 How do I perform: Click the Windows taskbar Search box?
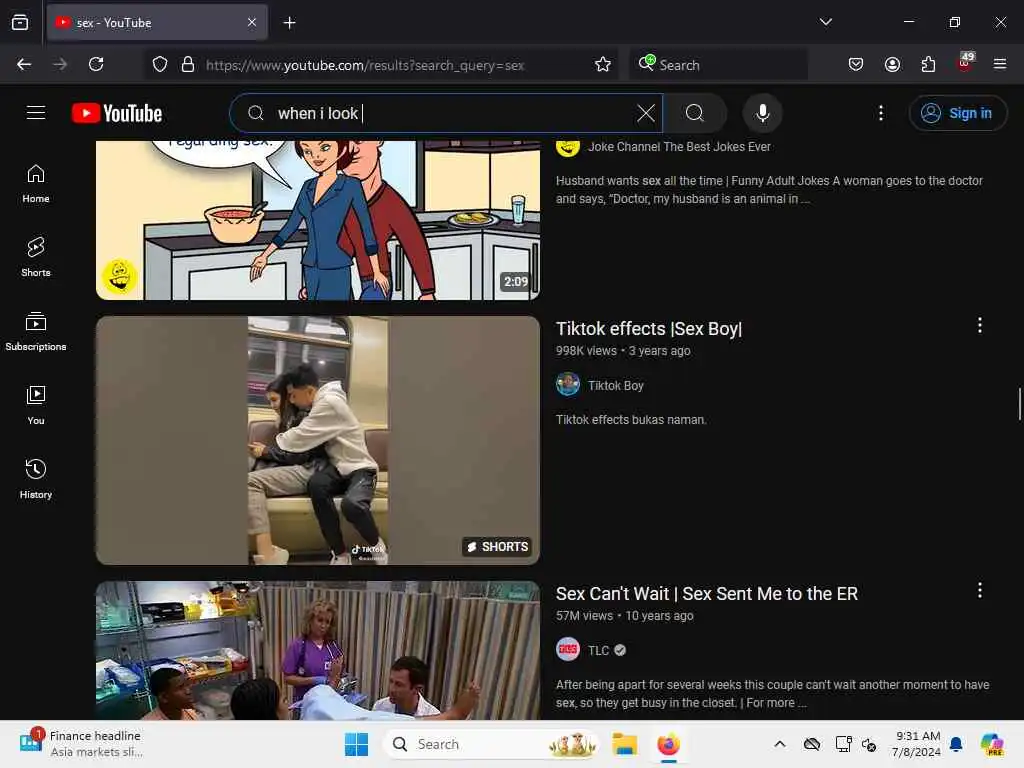point(491,744)
